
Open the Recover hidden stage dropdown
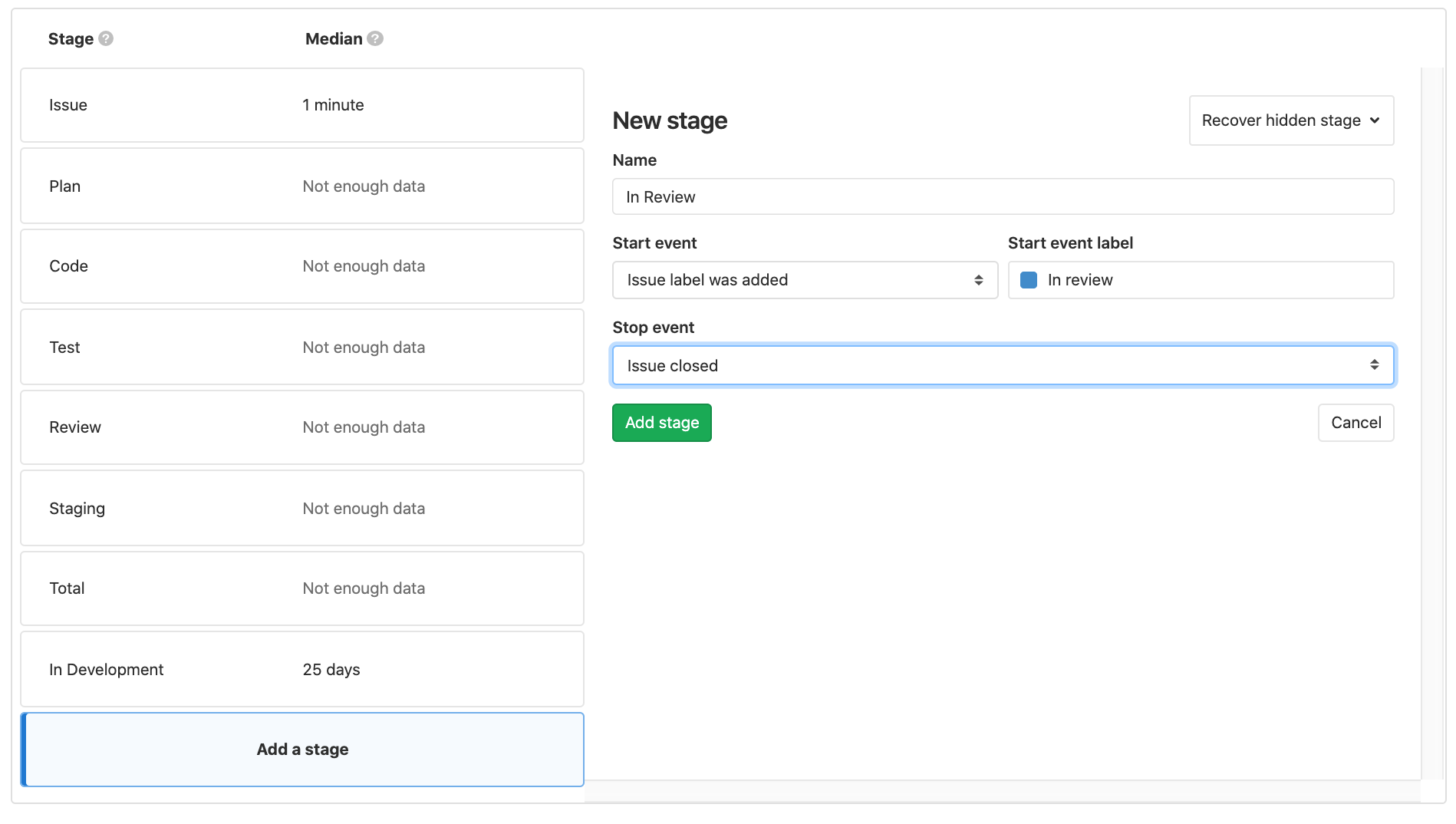coord(1291,120)
